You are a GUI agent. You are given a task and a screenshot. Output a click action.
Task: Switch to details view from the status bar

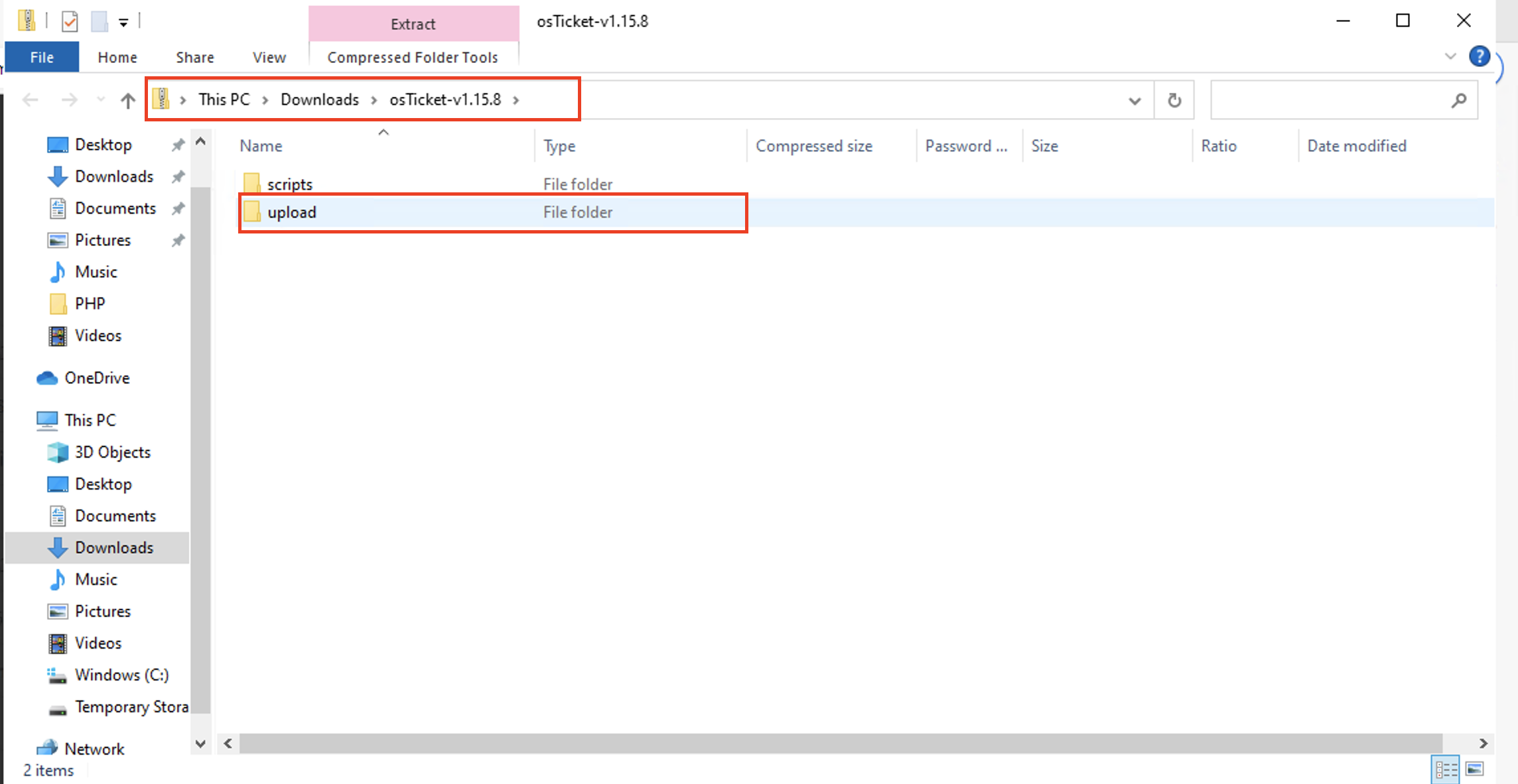coord(1445,768)
